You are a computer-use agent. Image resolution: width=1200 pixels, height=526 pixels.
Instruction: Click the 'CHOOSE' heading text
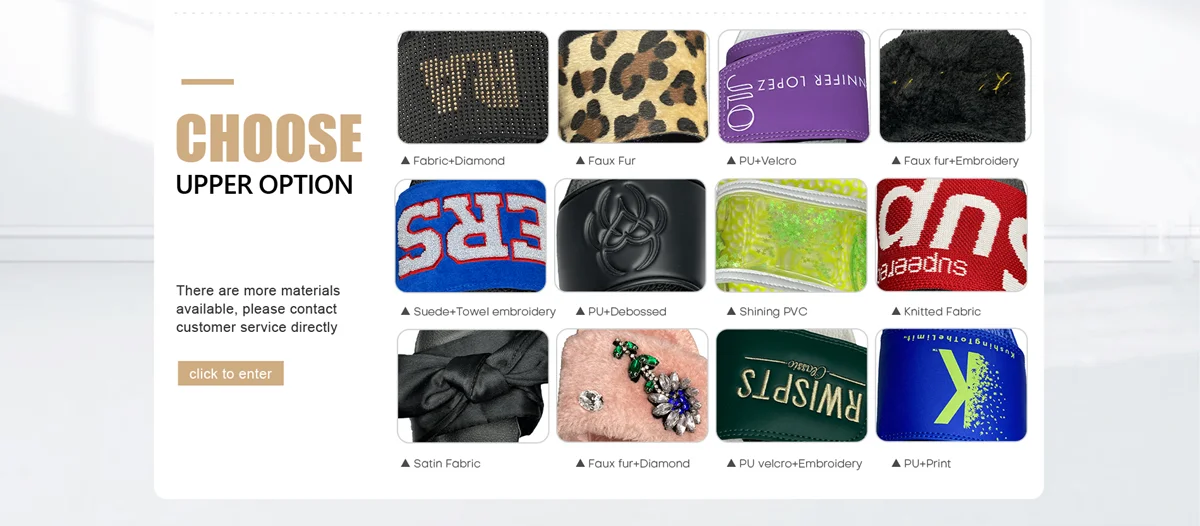269,138
